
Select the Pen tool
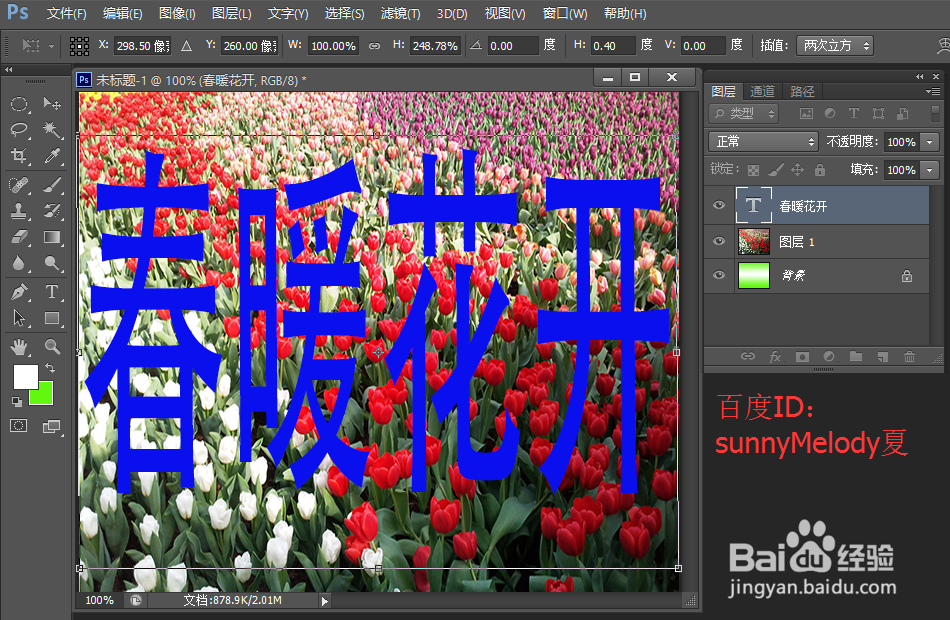coord(19,292)
